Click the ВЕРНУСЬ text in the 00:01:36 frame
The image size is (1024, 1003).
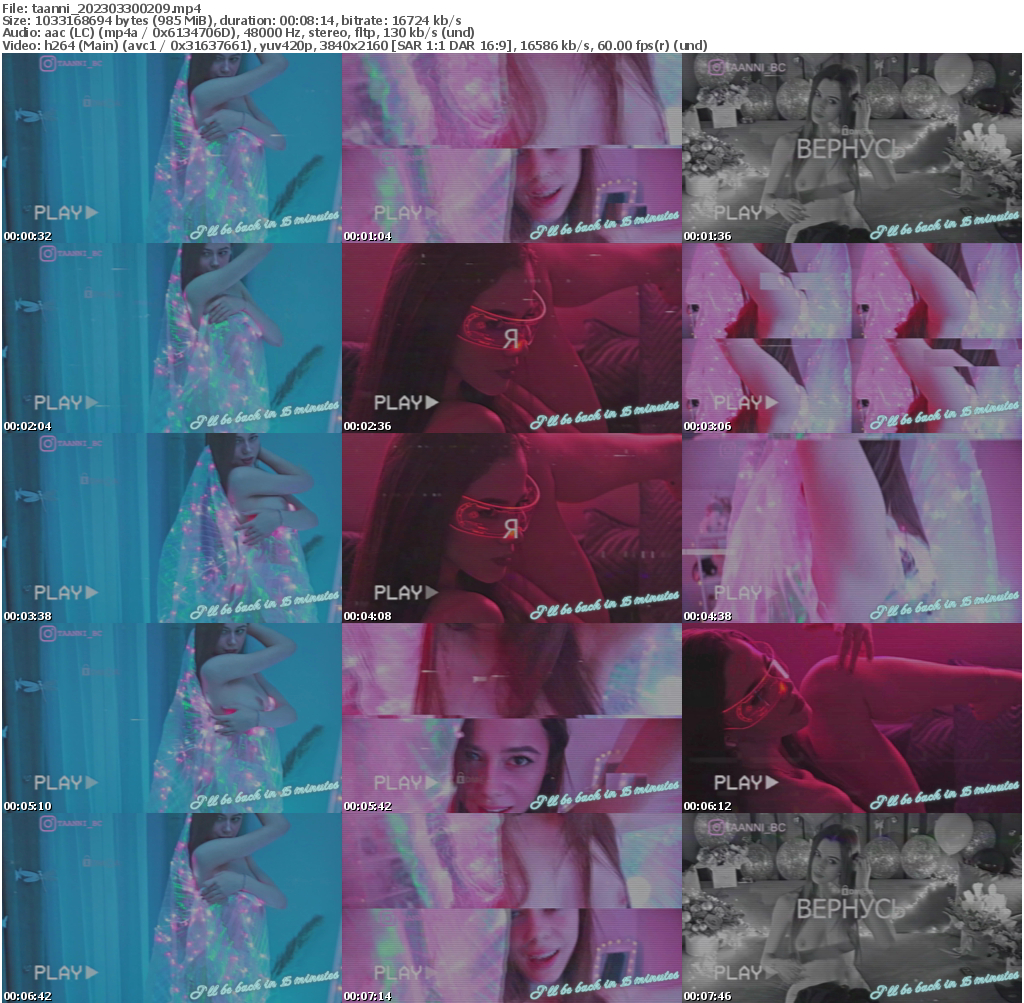tap(850, 150)
